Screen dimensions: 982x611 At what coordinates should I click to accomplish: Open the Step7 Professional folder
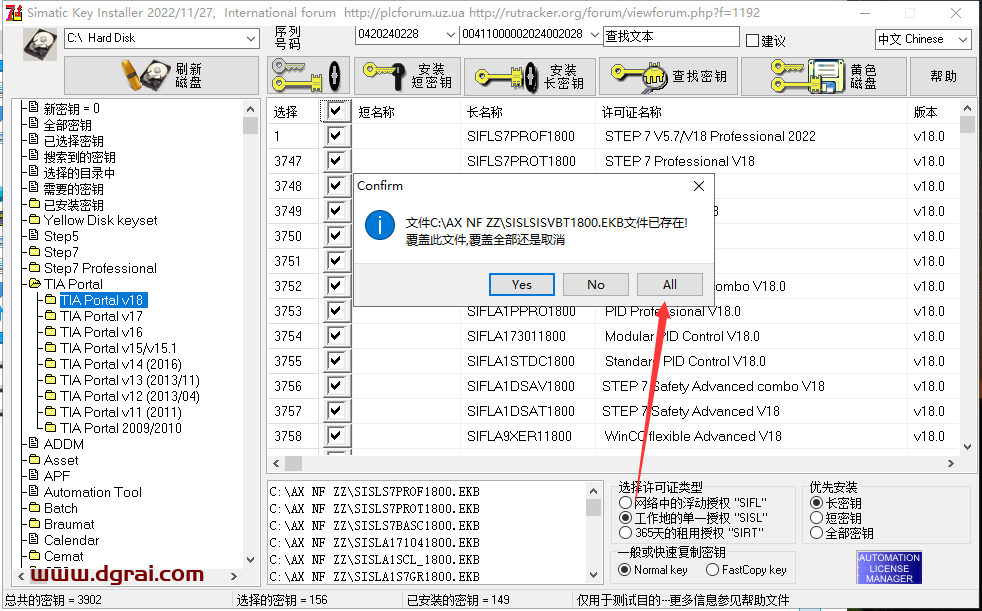100,269
